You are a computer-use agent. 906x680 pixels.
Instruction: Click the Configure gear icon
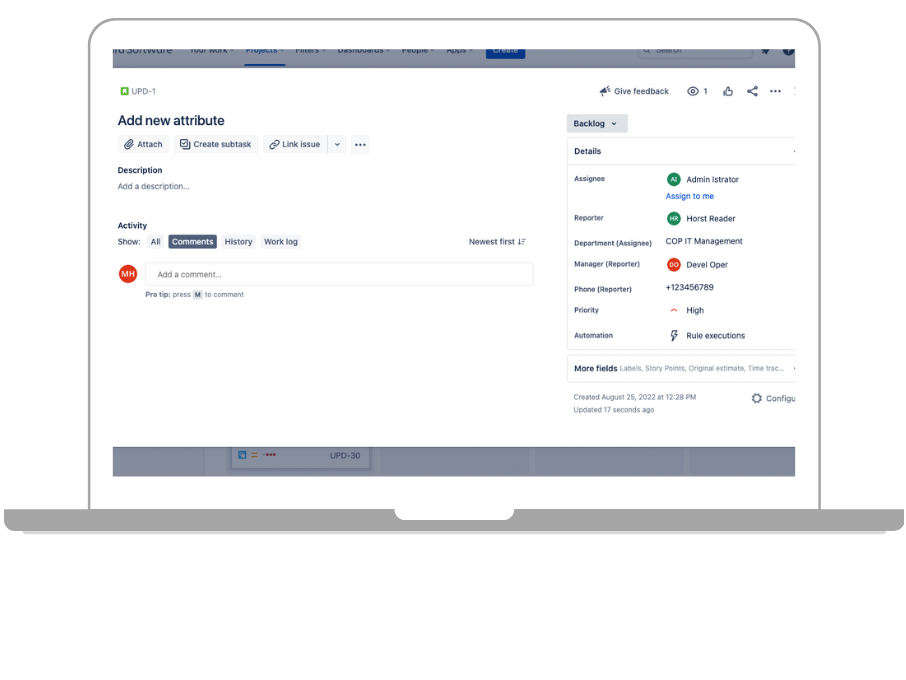[x=756, y=398]
